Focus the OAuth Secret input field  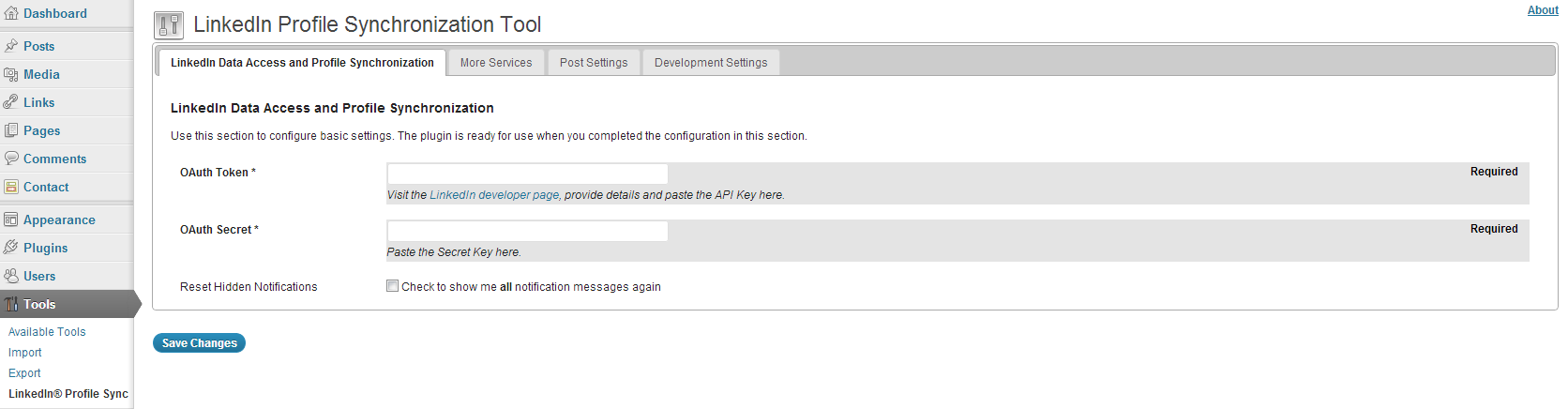tap(527, 231)
